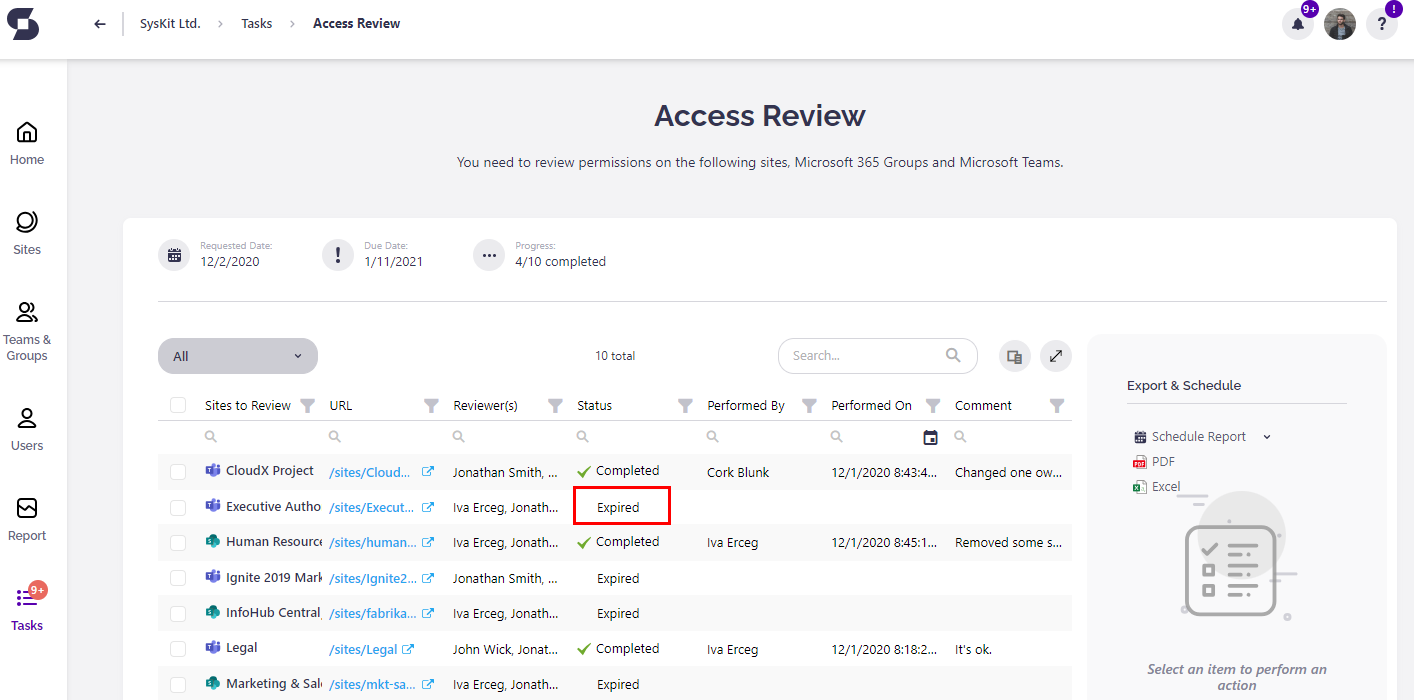
Task: Open the Schedule Report calendar icon
Action: click(1138, 436)
